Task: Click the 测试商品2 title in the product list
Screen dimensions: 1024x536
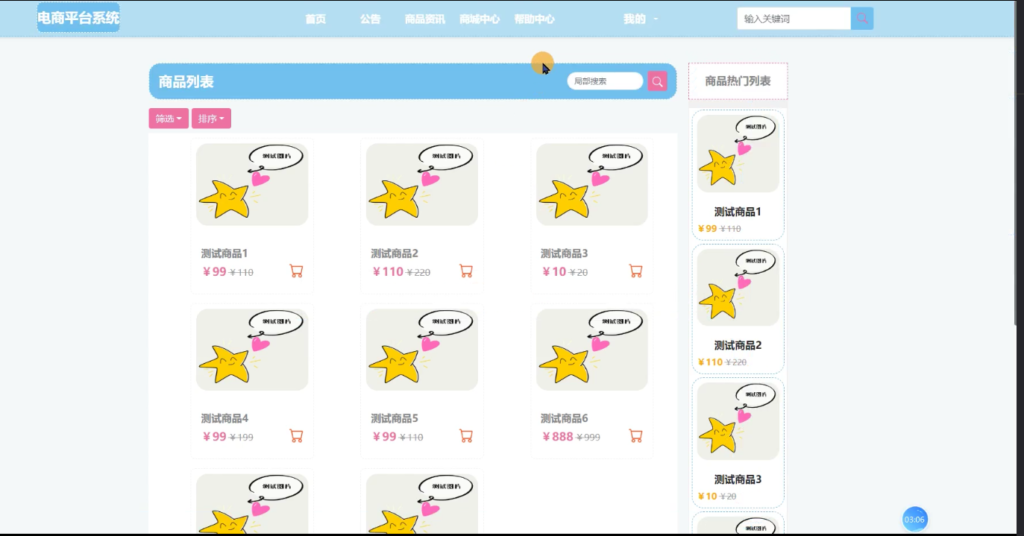Action: click(x=394, y=253)
